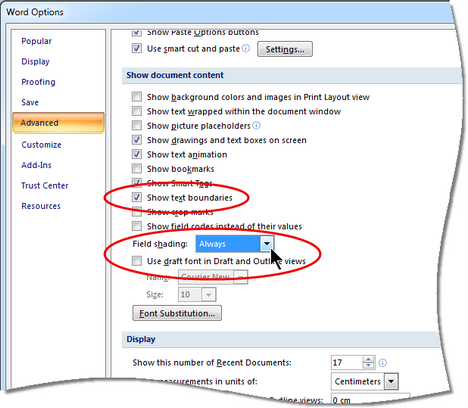Viewport: 468px width, 408px height.
Task: Enable Show bookmarks checkbox
Action: pos(137,168)
